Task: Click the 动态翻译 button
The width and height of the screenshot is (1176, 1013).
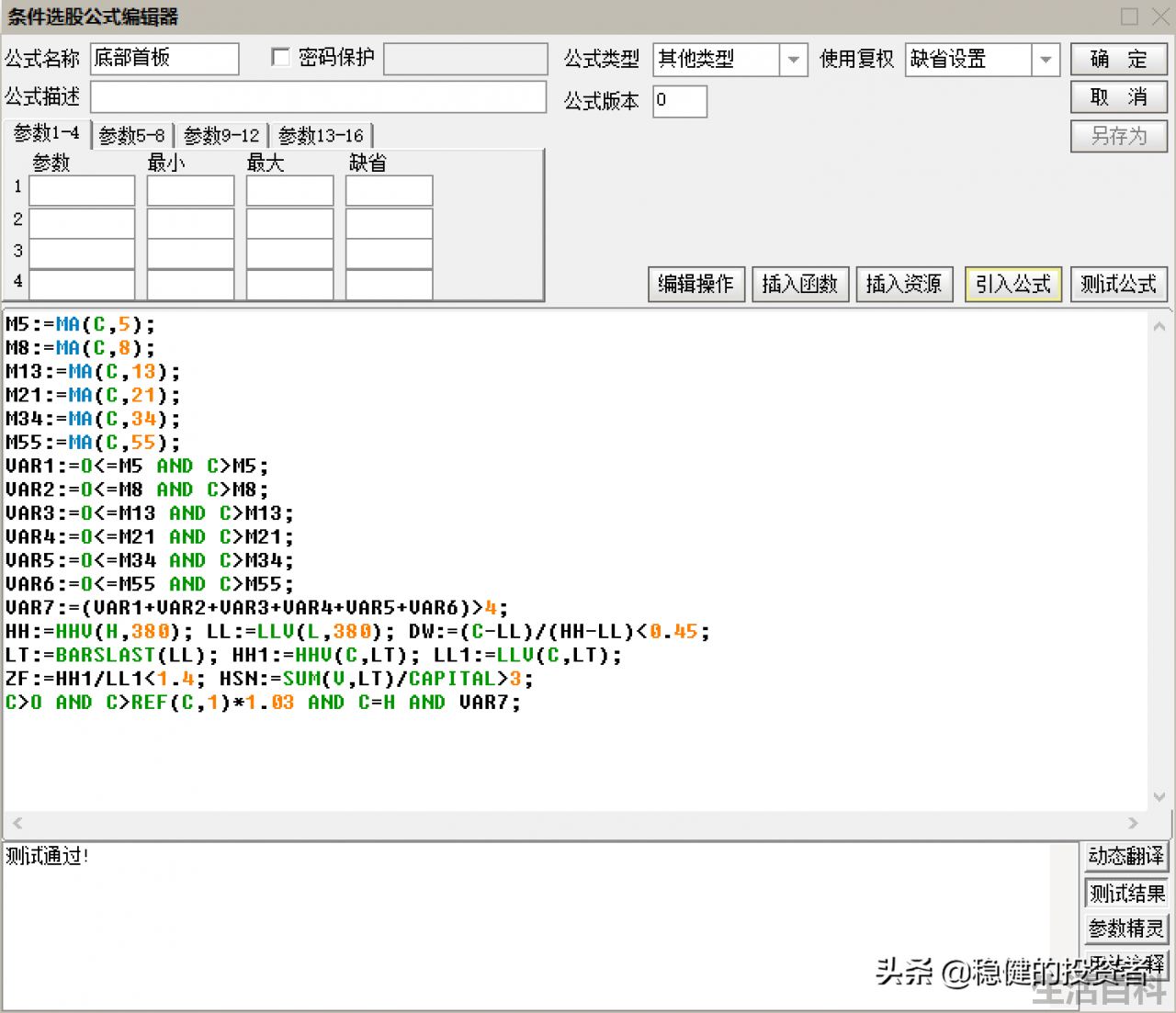Action: 1125,856
